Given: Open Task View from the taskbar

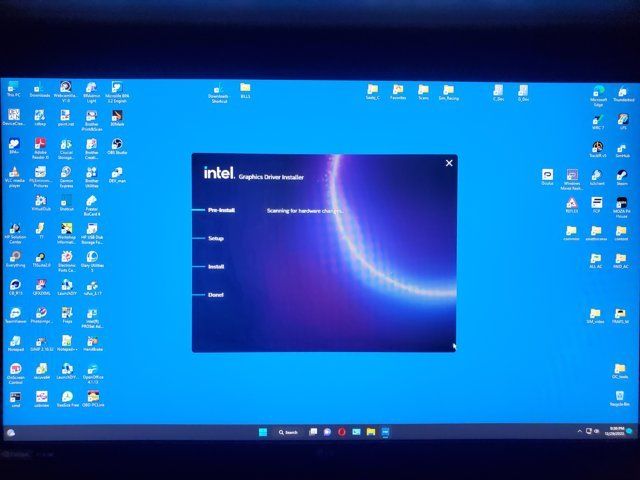Looking at the screenshot, I should click(313, 432).
